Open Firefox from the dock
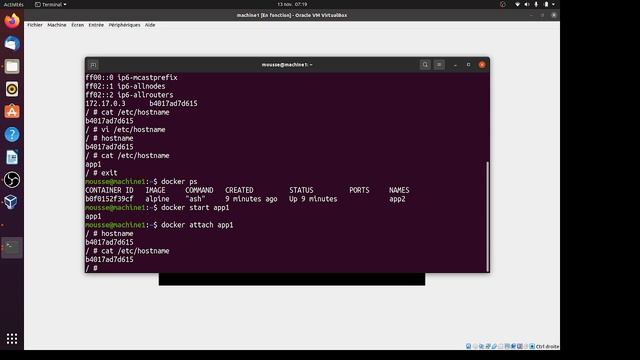Viewport: 640px width, 360px height. coord(12,21)
